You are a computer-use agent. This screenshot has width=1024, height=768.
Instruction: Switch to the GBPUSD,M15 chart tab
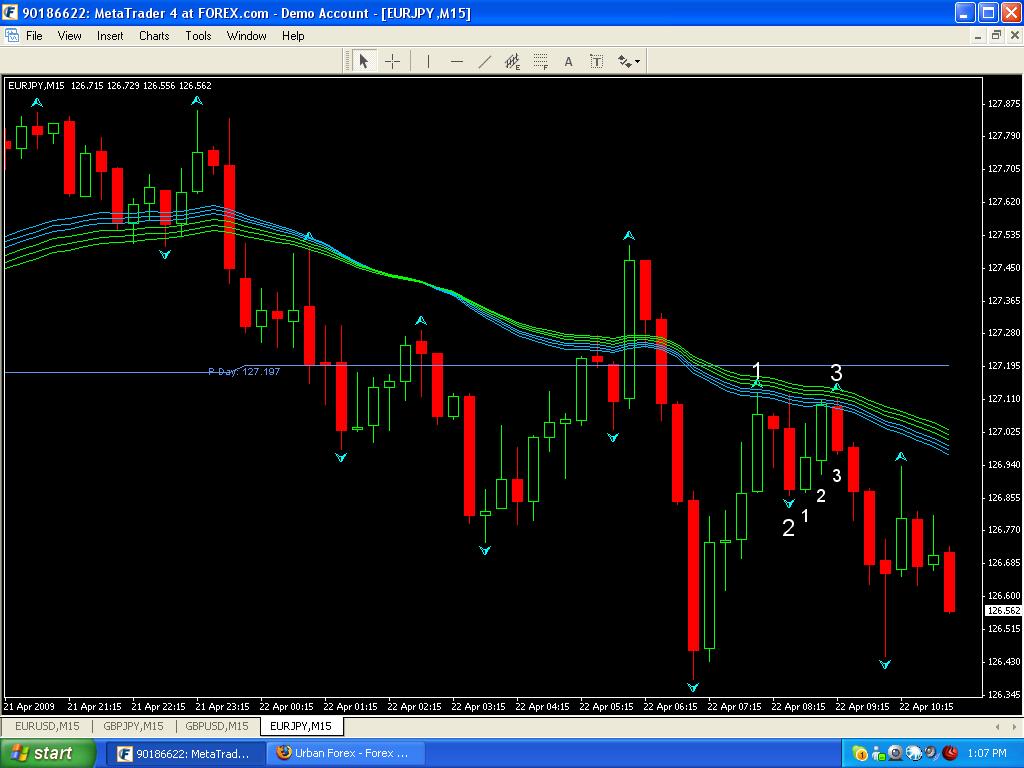(217, 726)
